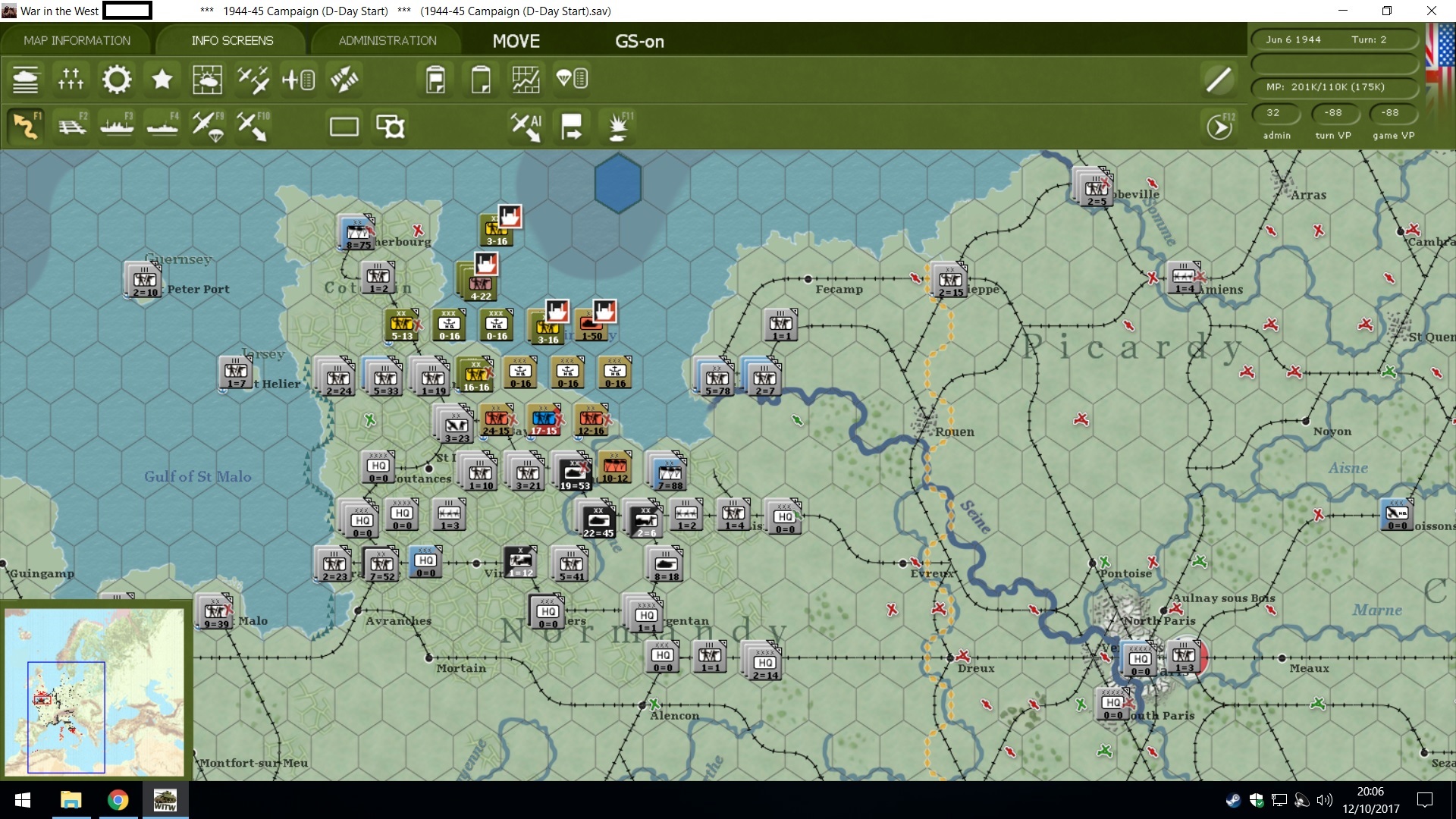The height and width of the screenshot is (819, 1456).
Task: Switch to the INFO SCREENS tab
Action: [232, 40]
